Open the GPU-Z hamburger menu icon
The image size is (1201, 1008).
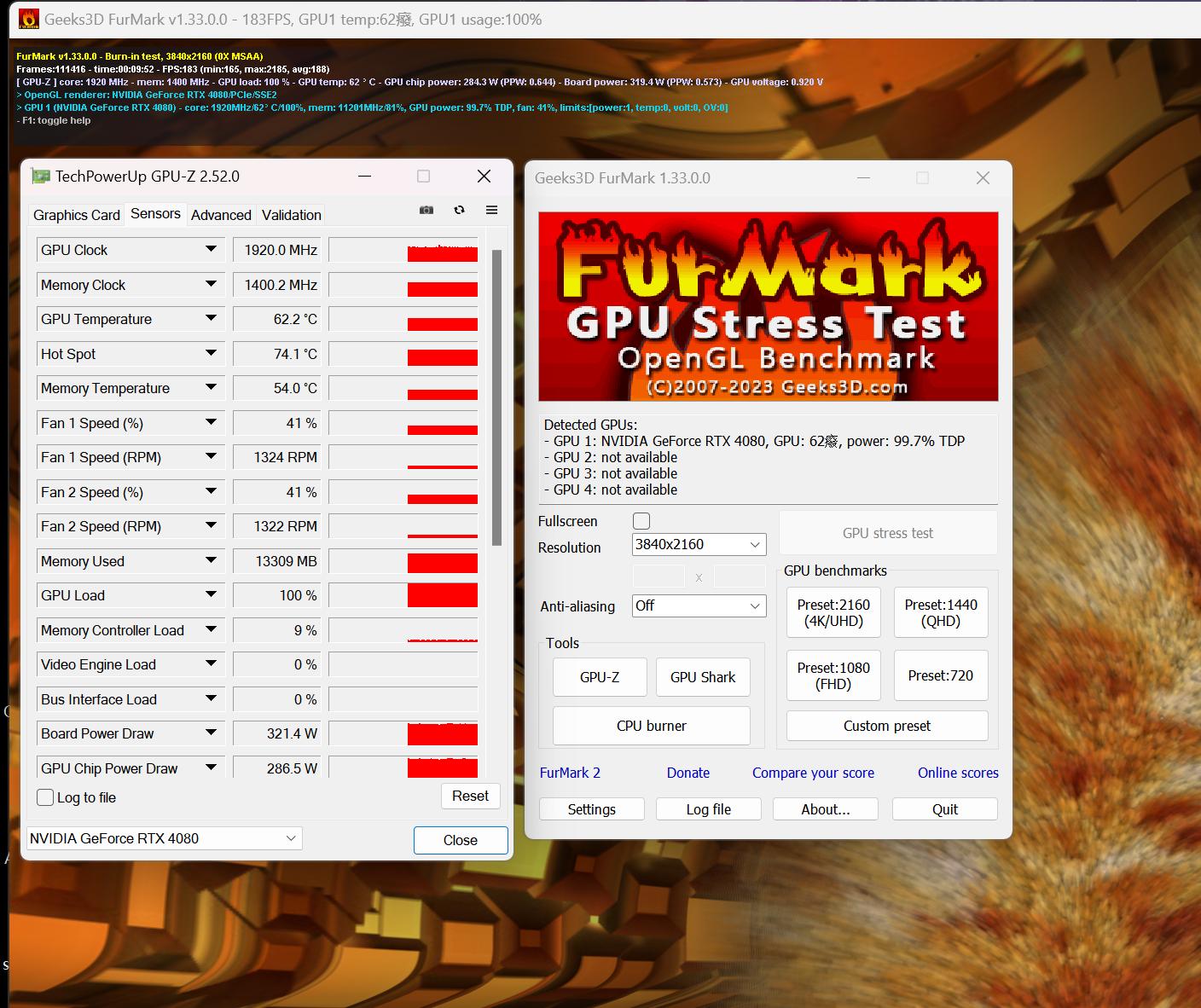[x=492, y=210]
